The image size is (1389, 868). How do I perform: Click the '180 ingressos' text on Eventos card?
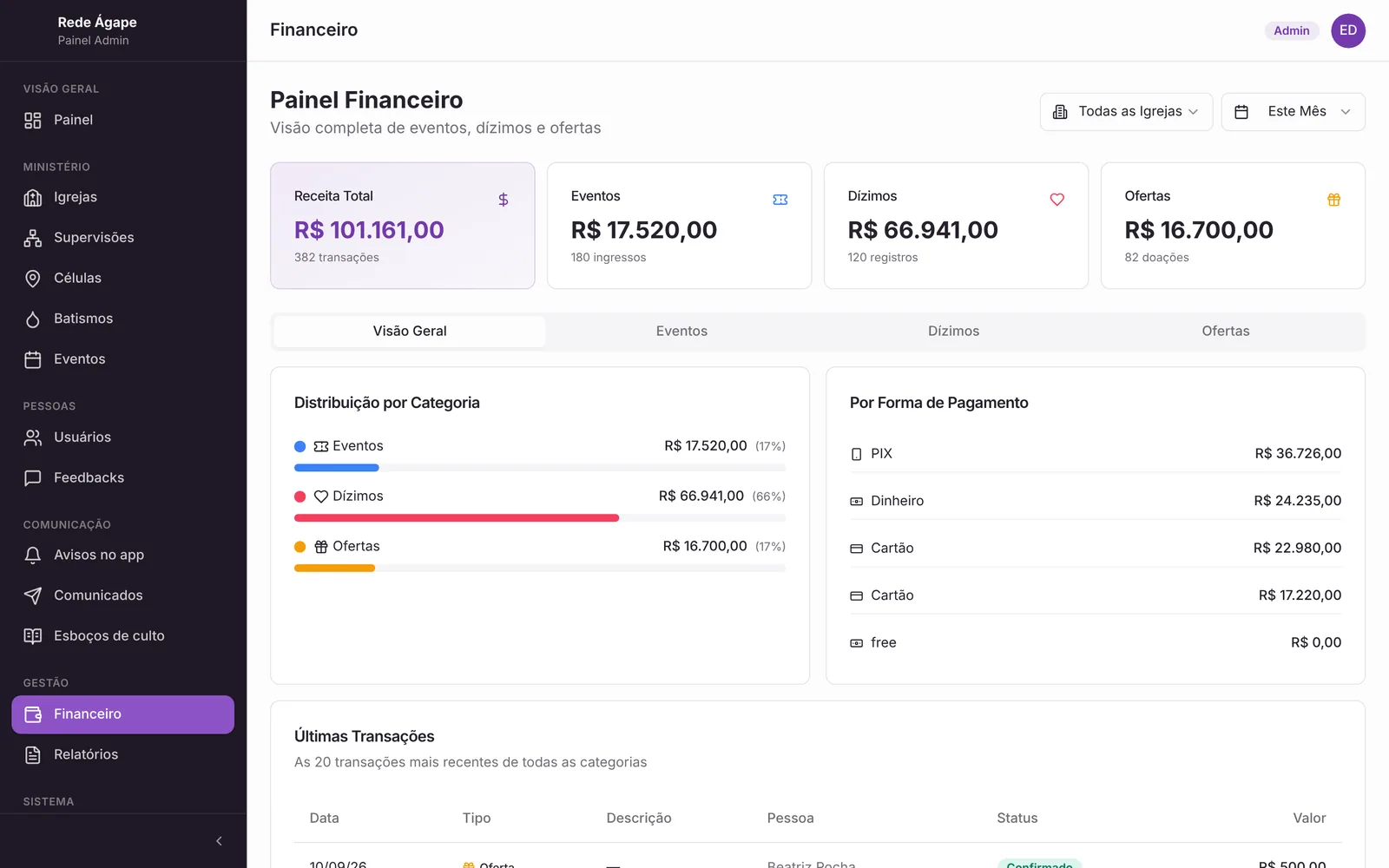click(x=609, y=258)
